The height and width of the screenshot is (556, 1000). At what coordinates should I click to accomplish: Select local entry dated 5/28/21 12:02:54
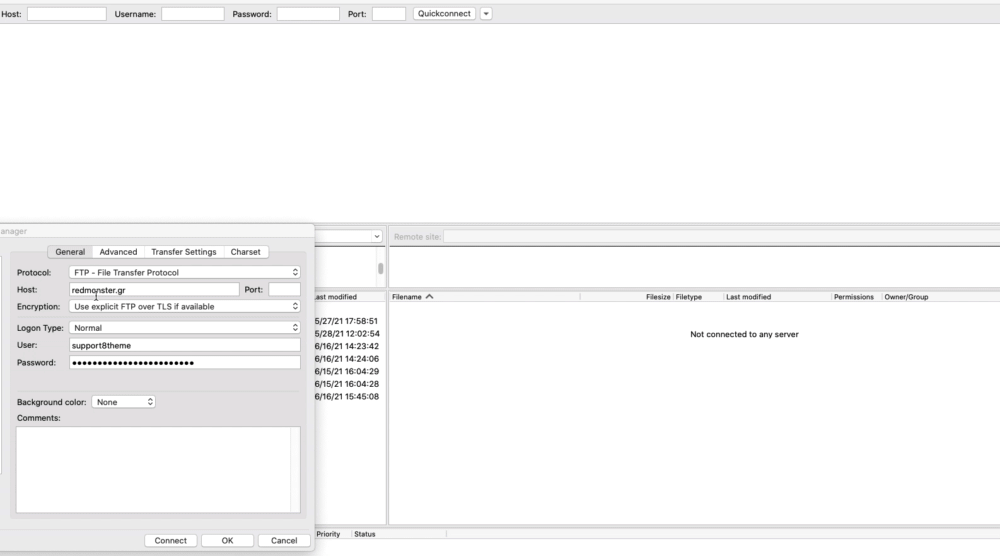pyautogui.click(x=346, y=334)
